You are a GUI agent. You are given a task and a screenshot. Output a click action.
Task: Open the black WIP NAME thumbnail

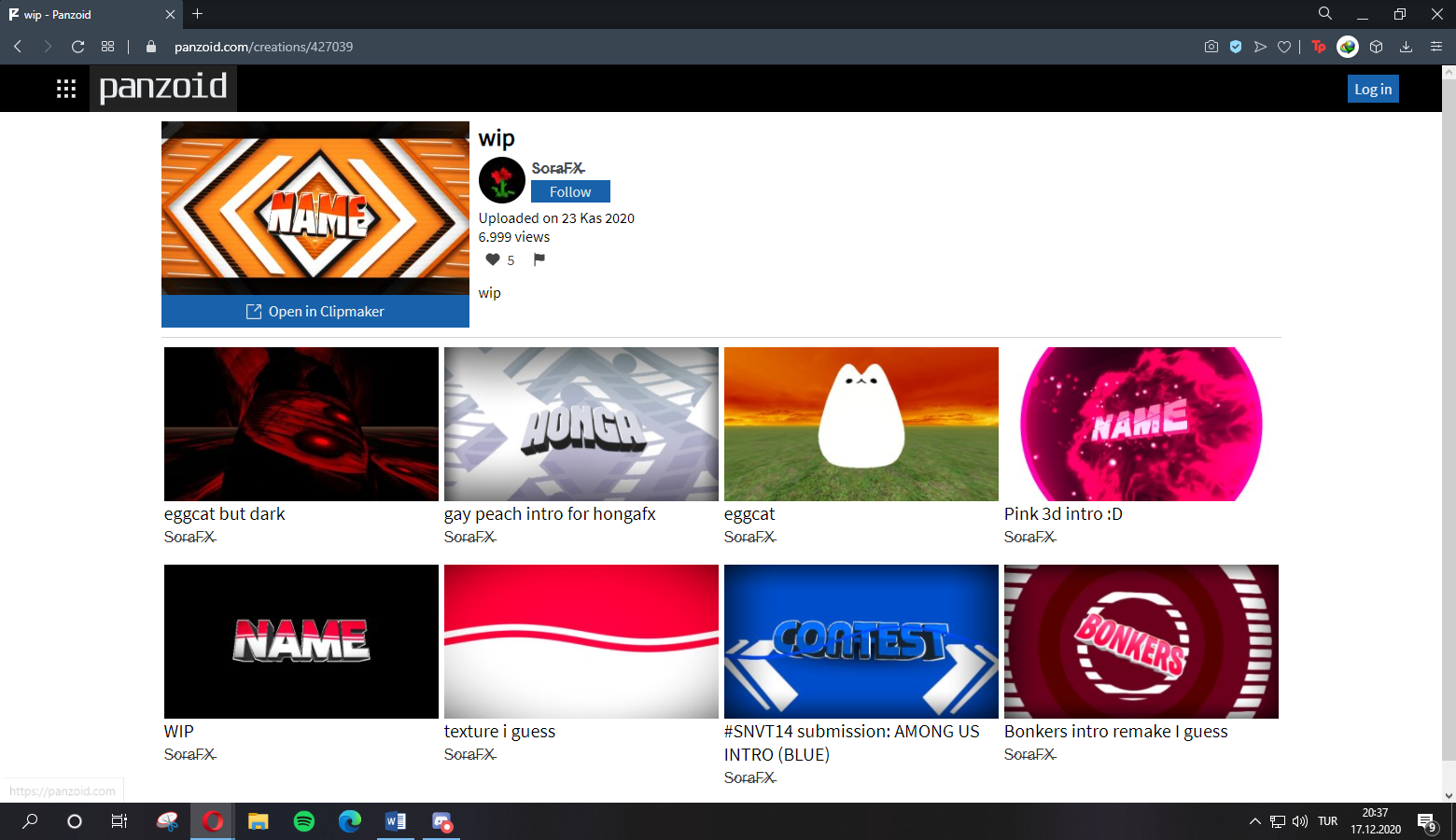click(301, 641)
